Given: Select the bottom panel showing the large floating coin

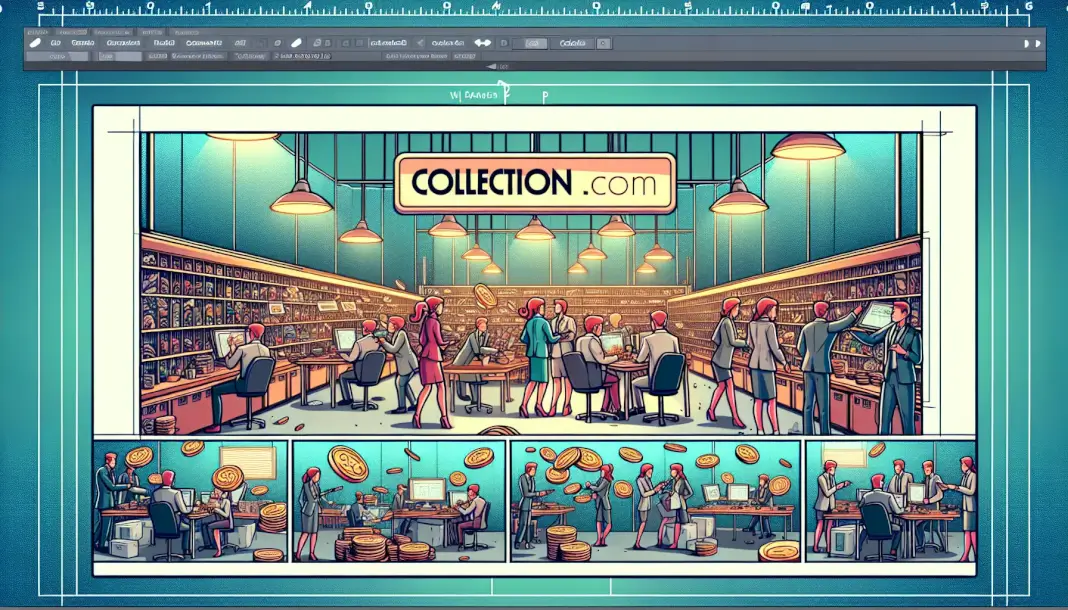Looking at the screenshot, I should tap(398, 500).
